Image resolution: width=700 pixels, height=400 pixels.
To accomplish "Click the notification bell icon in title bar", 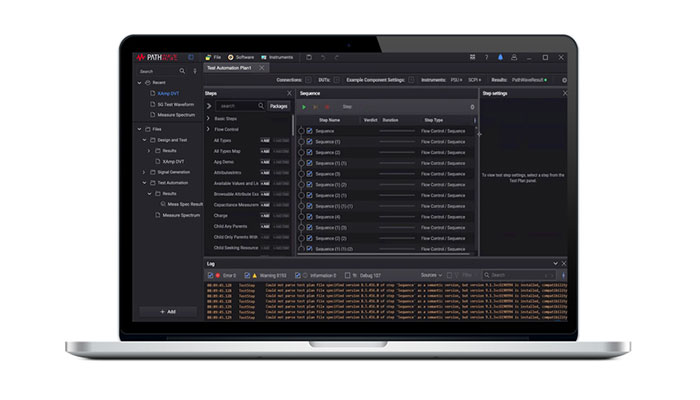I will point(501,58).
